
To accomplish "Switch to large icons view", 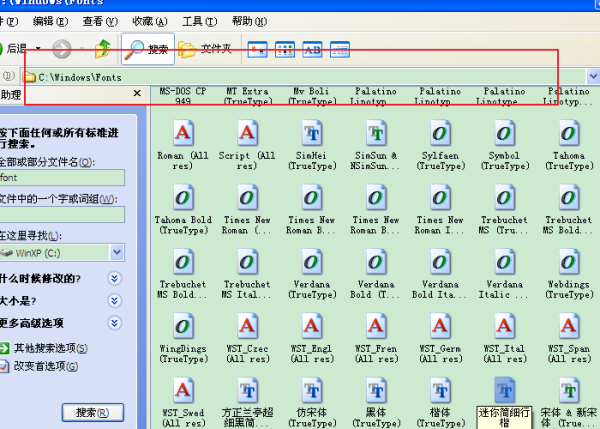I will [258, 49].
